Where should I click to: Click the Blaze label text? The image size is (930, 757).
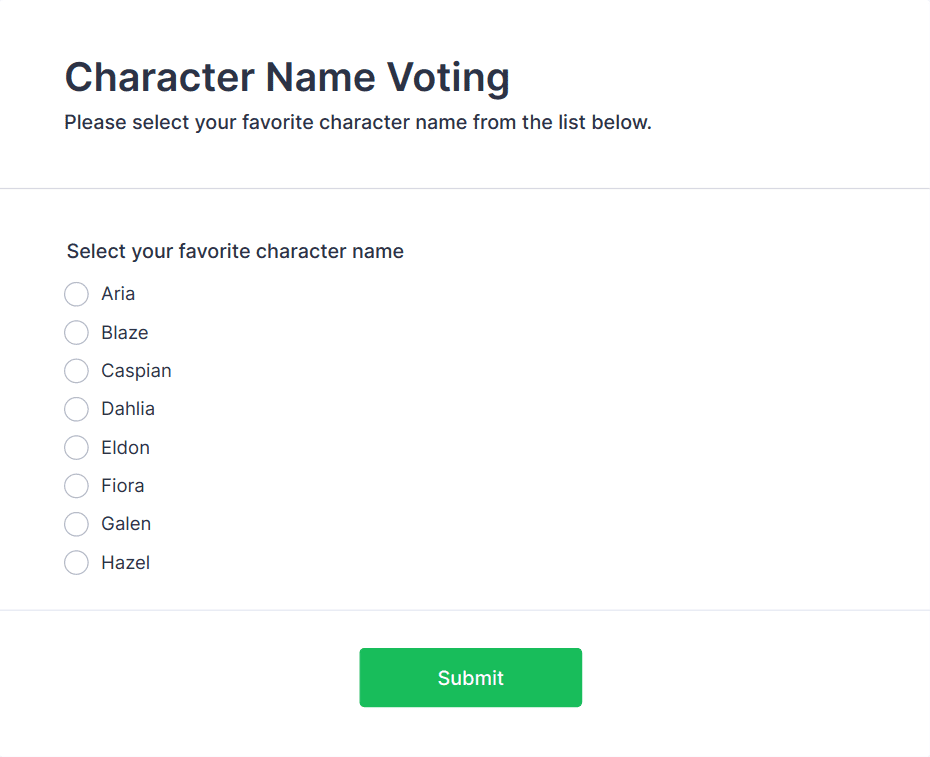123,332
